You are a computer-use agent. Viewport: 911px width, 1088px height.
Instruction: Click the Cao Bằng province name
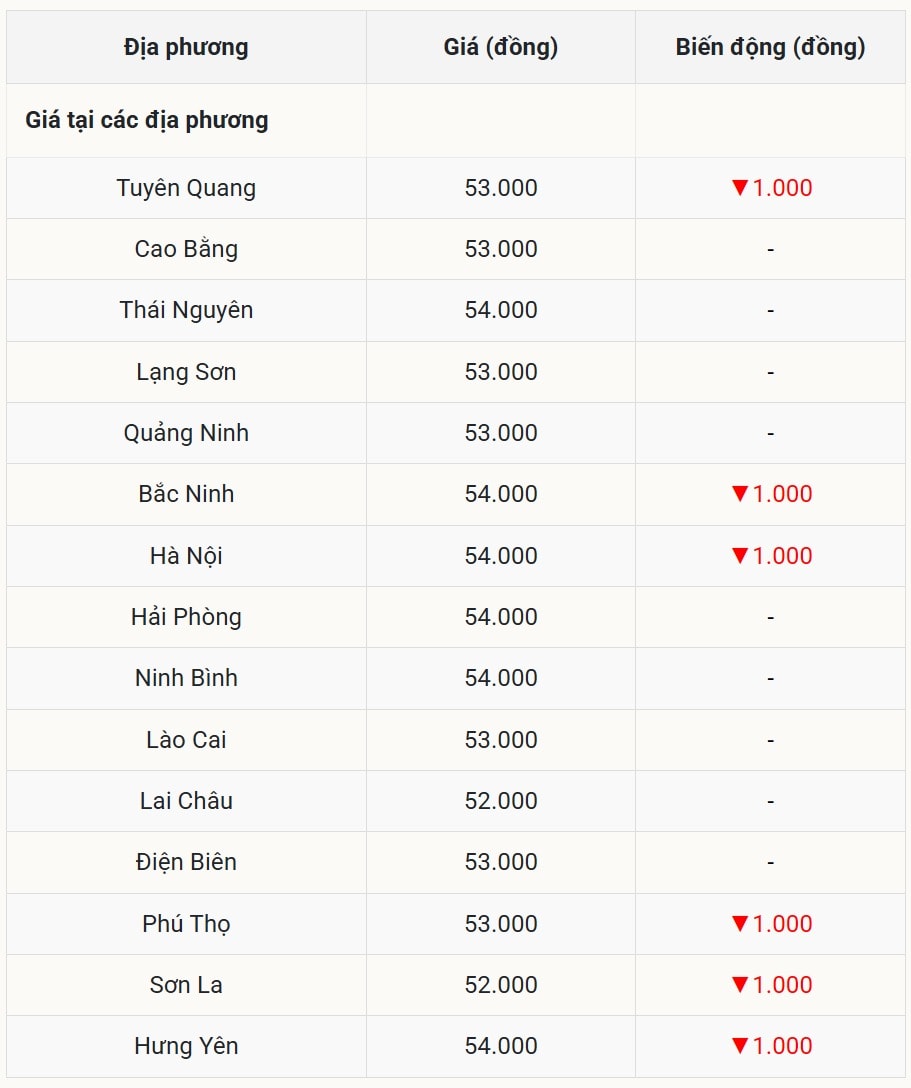pos(186,249)
